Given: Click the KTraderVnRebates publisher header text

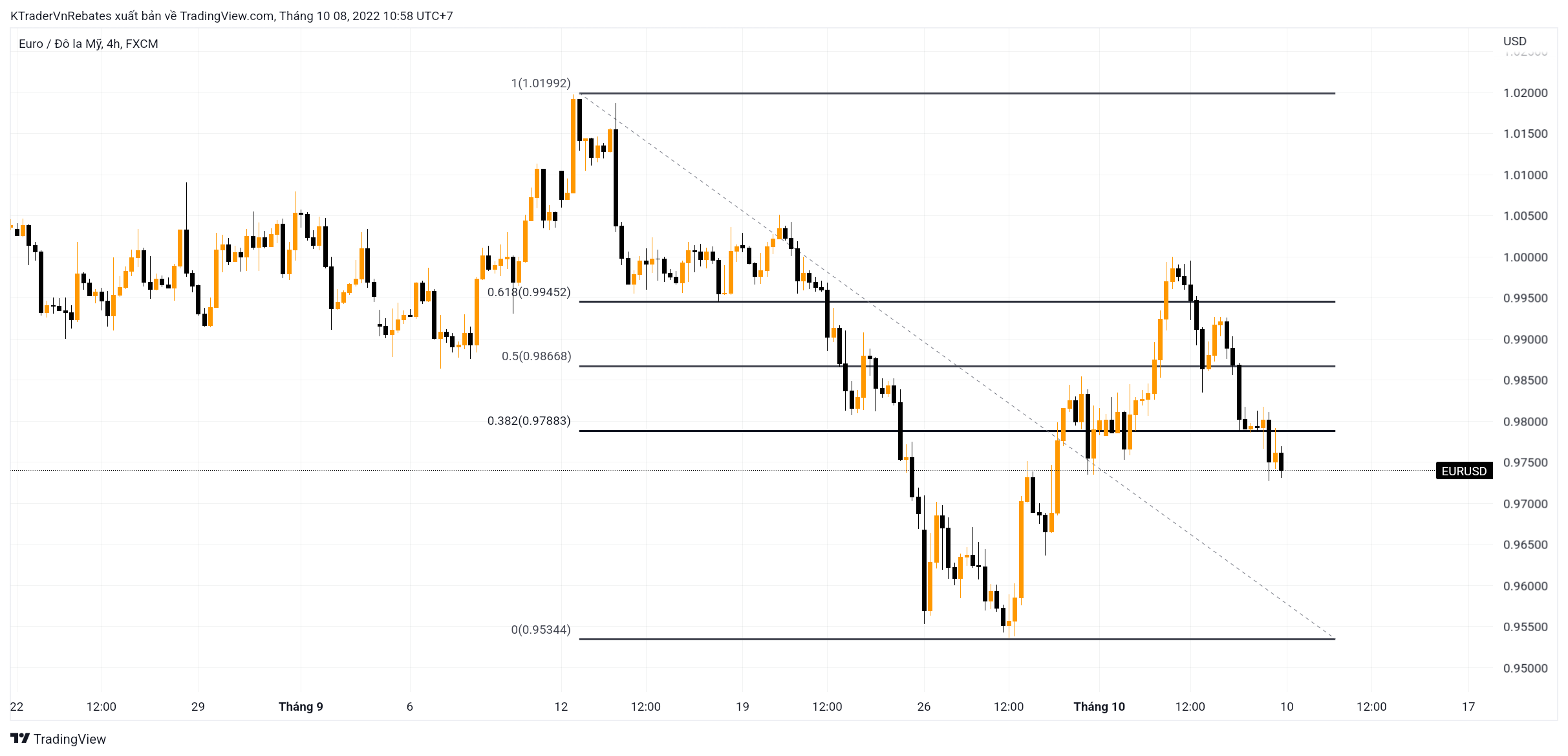Looking at the screenshot, I should click(x=231, y=16).
